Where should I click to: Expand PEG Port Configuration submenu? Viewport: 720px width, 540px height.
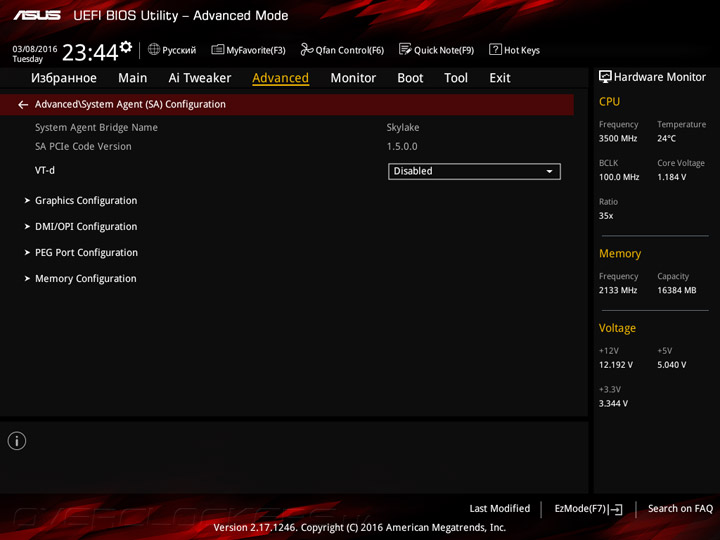point(86,253)
